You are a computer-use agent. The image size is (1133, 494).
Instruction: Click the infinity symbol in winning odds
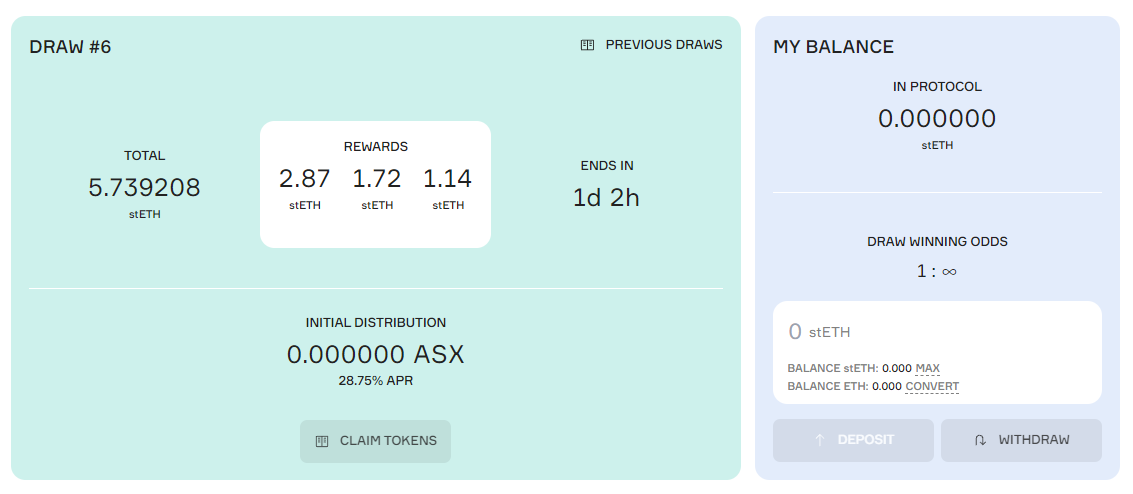(x=949, y=272)
